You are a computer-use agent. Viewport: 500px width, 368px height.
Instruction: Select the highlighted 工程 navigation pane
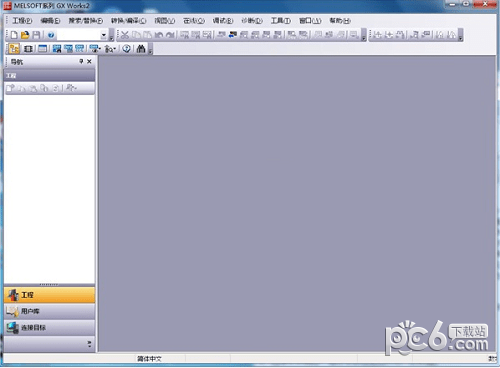click(49, 295)
